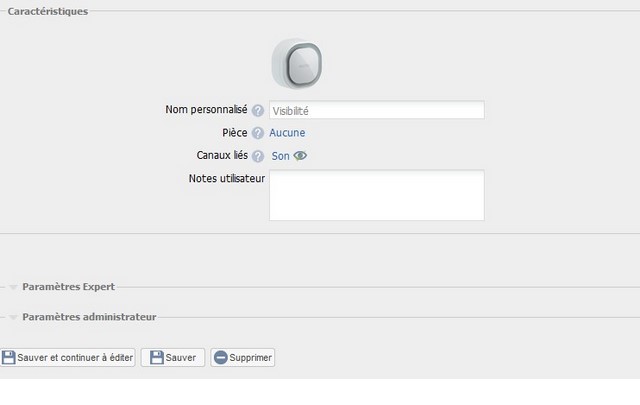Screen dimensions: 640x405
Task: Click the help icon beside Nom personnalisé
Action: point(258,111)
